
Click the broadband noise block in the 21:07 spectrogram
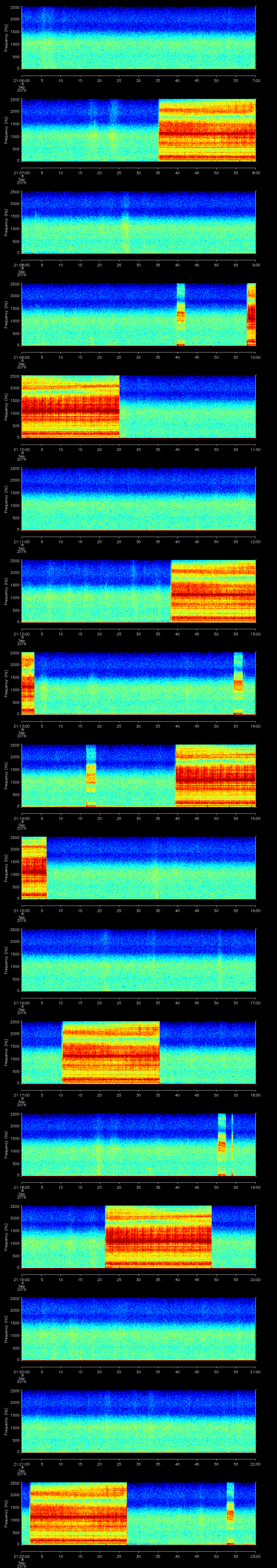tap(207, 130)
